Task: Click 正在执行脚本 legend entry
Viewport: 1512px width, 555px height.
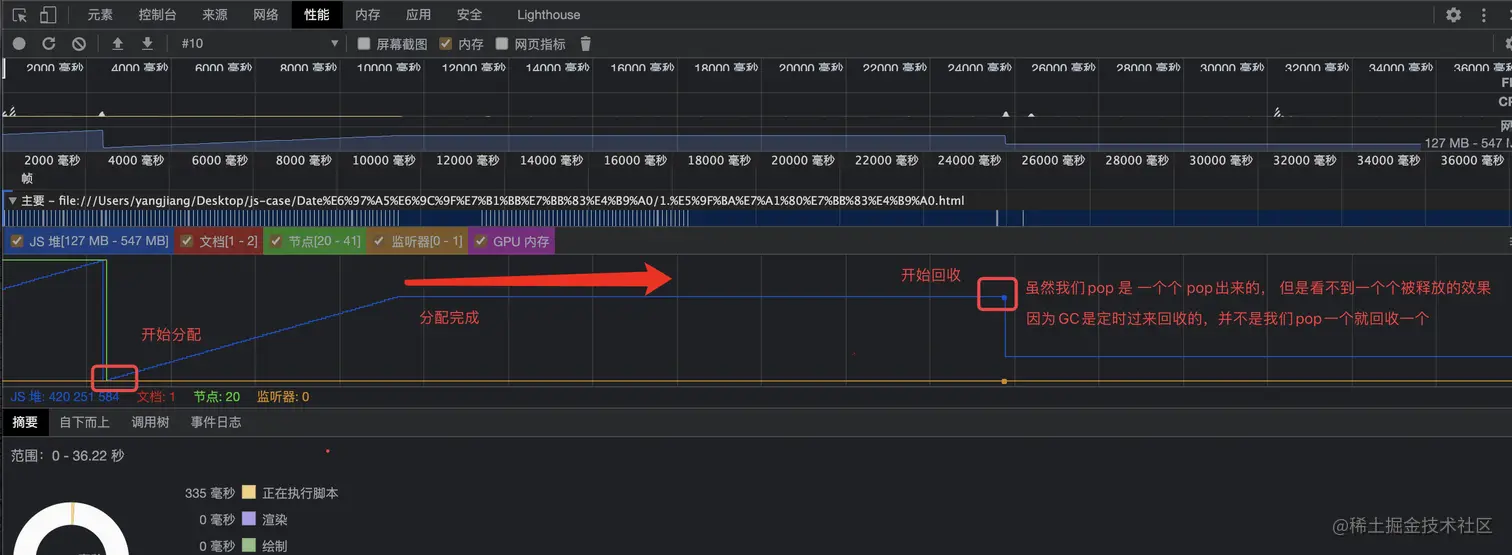Action: click(301, 493)
